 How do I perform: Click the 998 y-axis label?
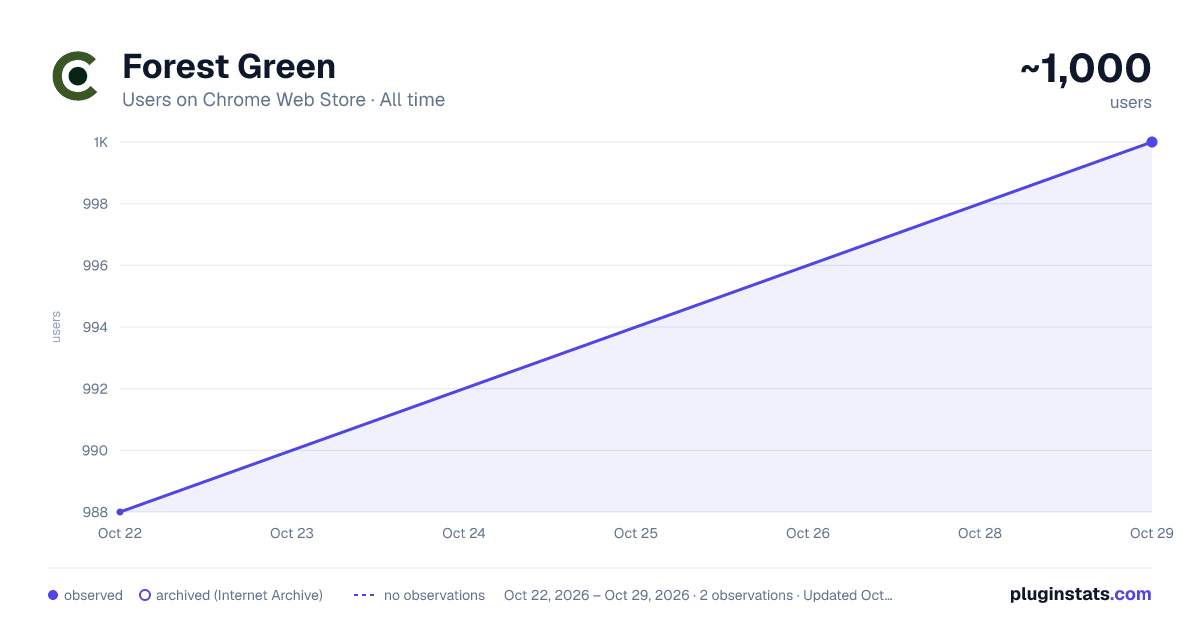96,204
